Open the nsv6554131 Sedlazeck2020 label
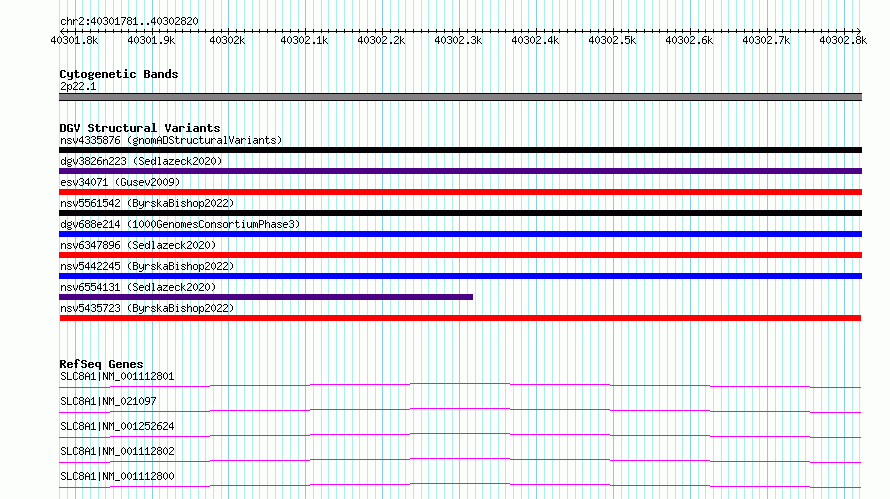Image resolution: width=890 pixels, height=499 pixels. point(138,287)
